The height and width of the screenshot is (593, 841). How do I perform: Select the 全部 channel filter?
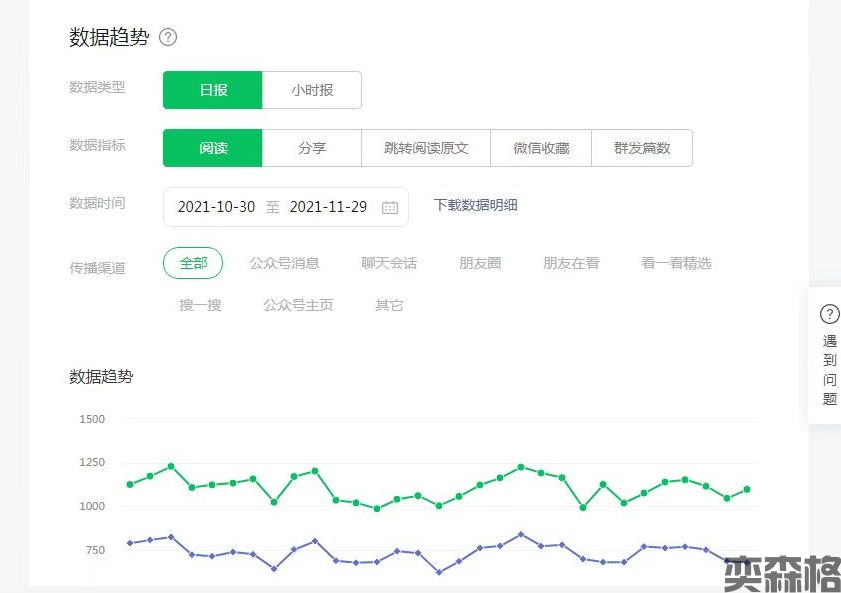point(193,263)
